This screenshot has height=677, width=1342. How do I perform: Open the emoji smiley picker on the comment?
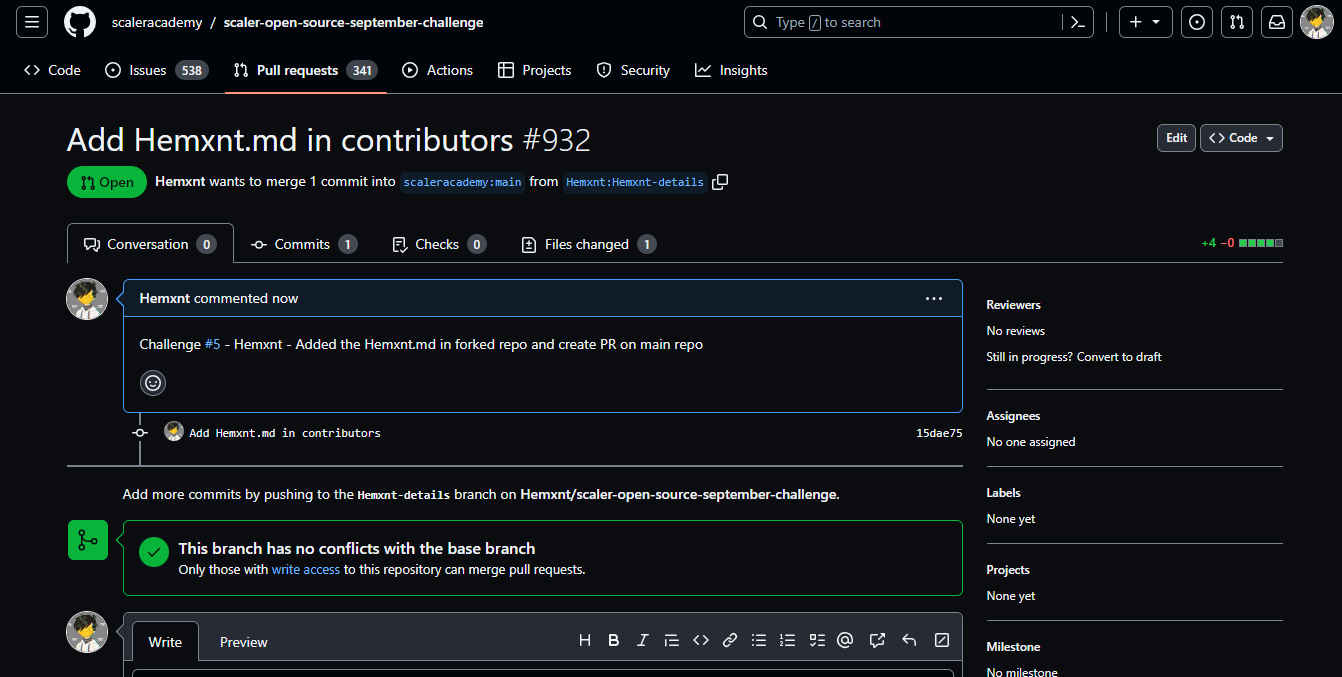coord(152,382)
